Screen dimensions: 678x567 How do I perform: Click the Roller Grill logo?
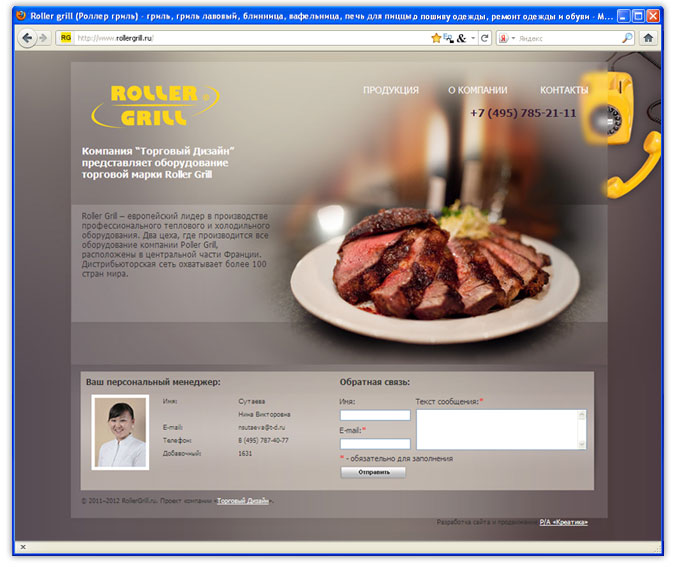[x=155, y=105]
